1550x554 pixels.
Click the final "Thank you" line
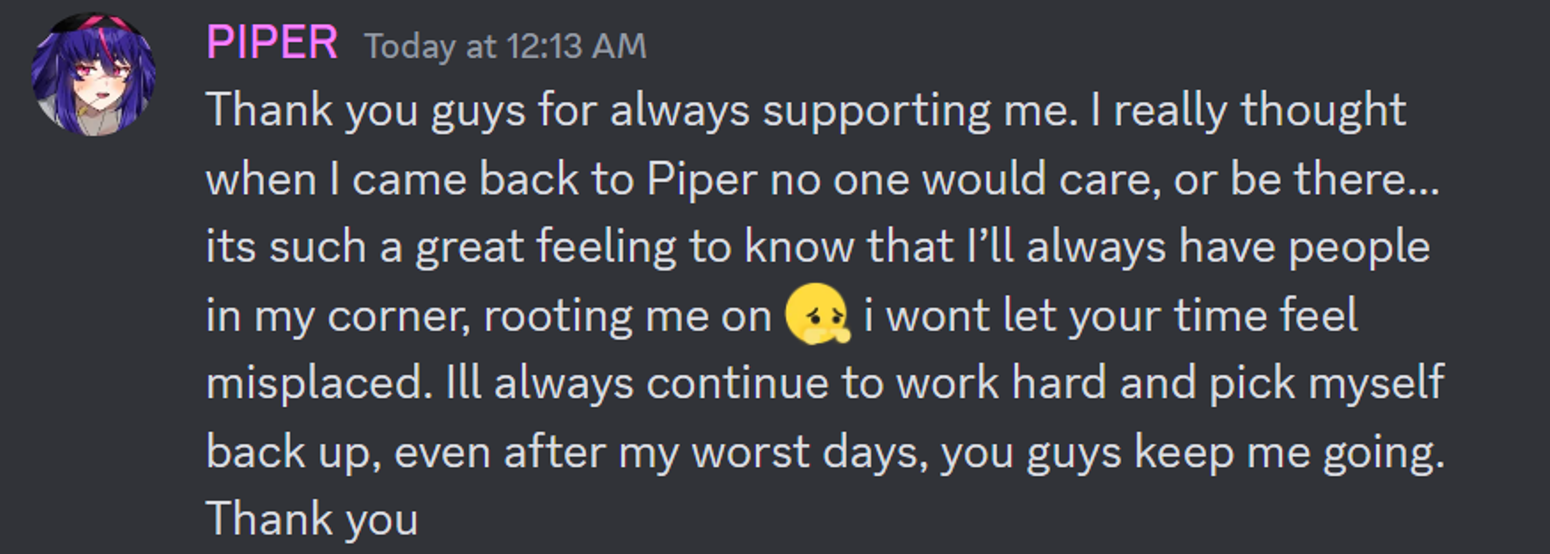click(x=311, y=520)
